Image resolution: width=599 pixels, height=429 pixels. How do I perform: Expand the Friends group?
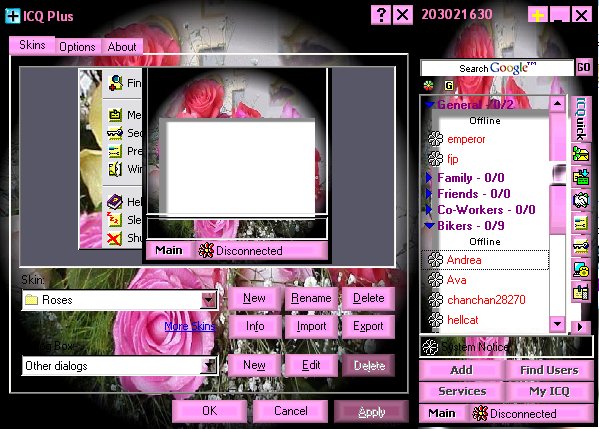[429, 194]
